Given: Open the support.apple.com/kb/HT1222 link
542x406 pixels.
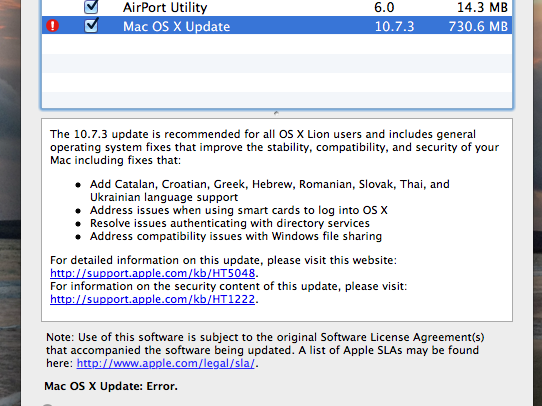Looking at the screenshot, I should (x=152, y=299).
